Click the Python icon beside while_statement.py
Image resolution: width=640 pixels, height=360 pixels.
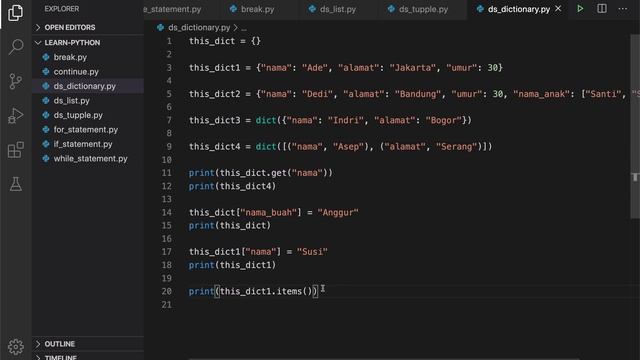pos(46,158)
